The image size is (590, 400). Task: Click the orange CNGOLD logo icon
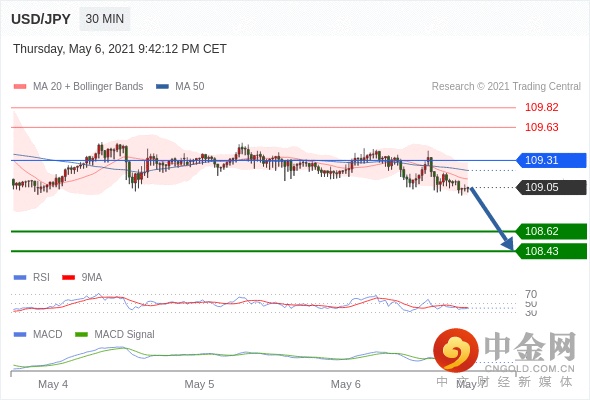coord(456,350)
